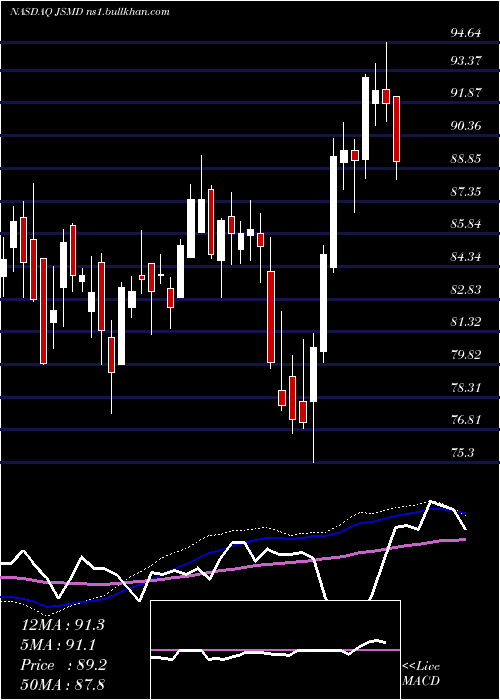Screen dimensions: 500x700
Task: Click the 5MA : 91.1 value
Action: point(59,645)
